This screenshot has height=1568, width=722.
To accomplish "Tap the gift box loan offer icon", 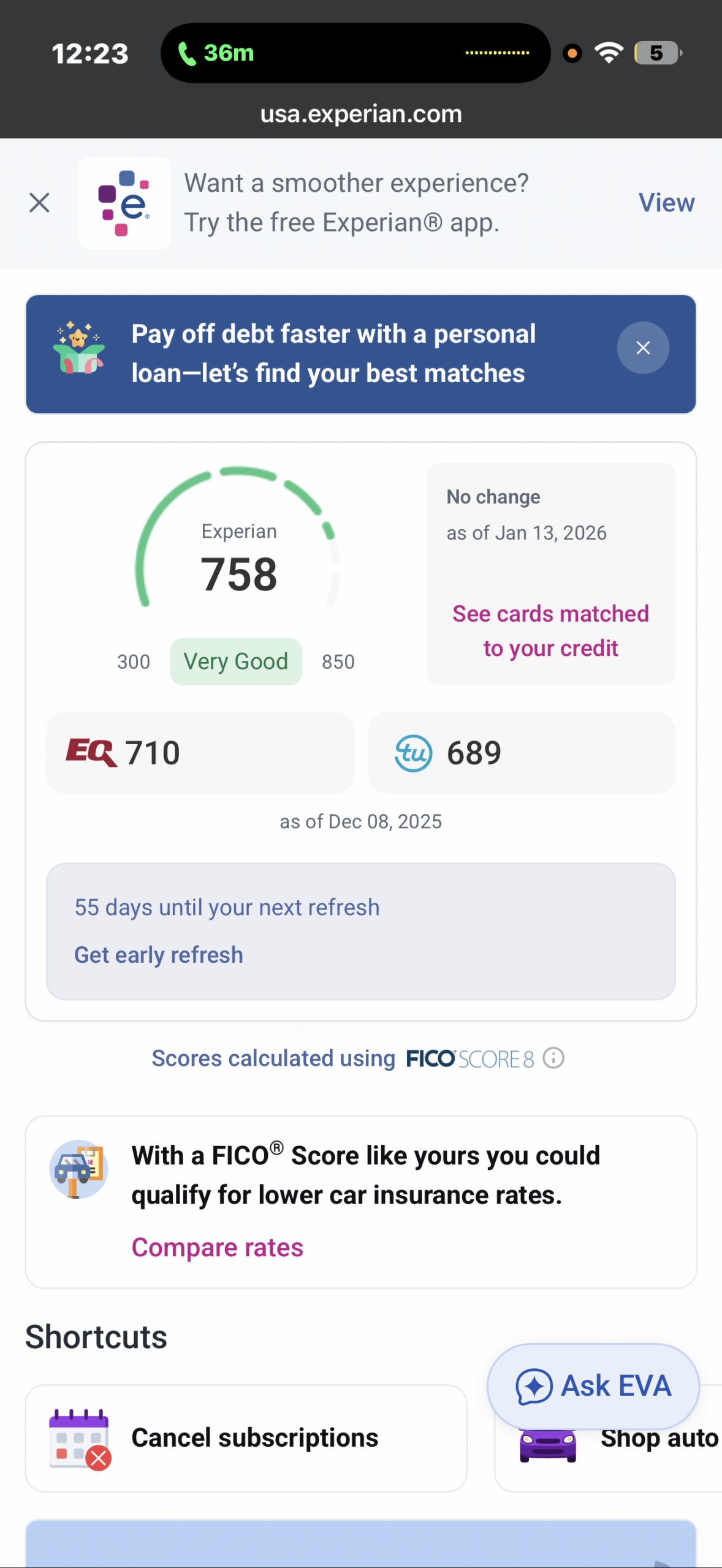I will click(x=79, y=348).
